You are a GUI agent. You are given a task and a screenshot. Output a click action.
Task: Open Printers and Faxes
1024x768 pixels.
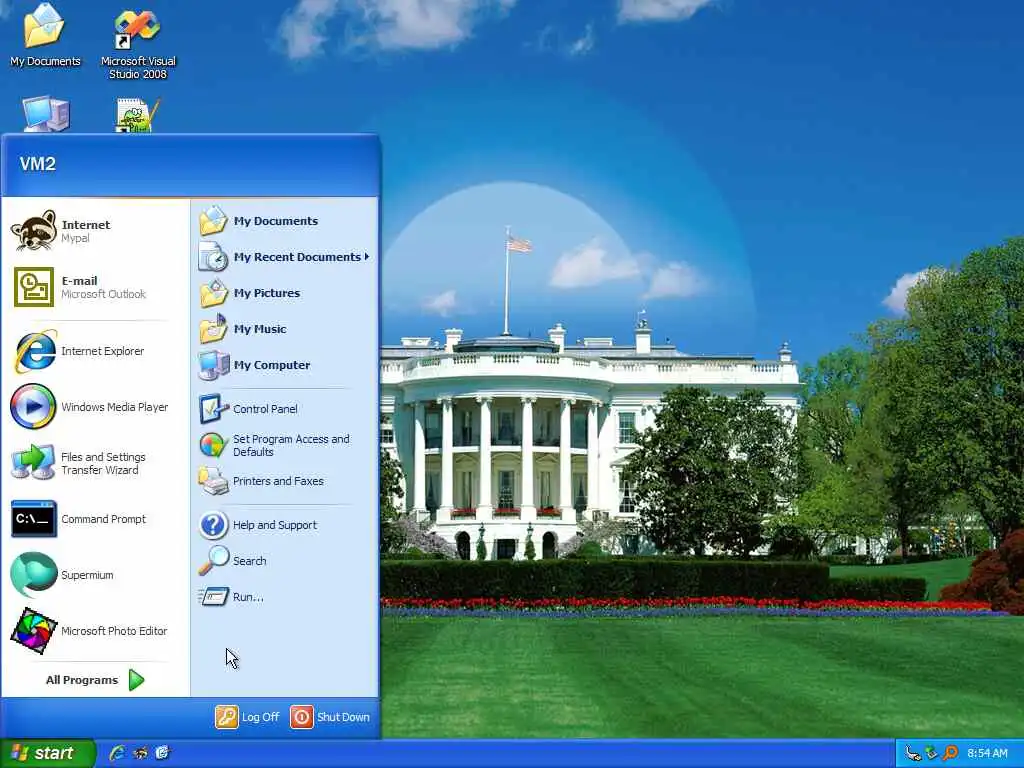tap(284, 481)
